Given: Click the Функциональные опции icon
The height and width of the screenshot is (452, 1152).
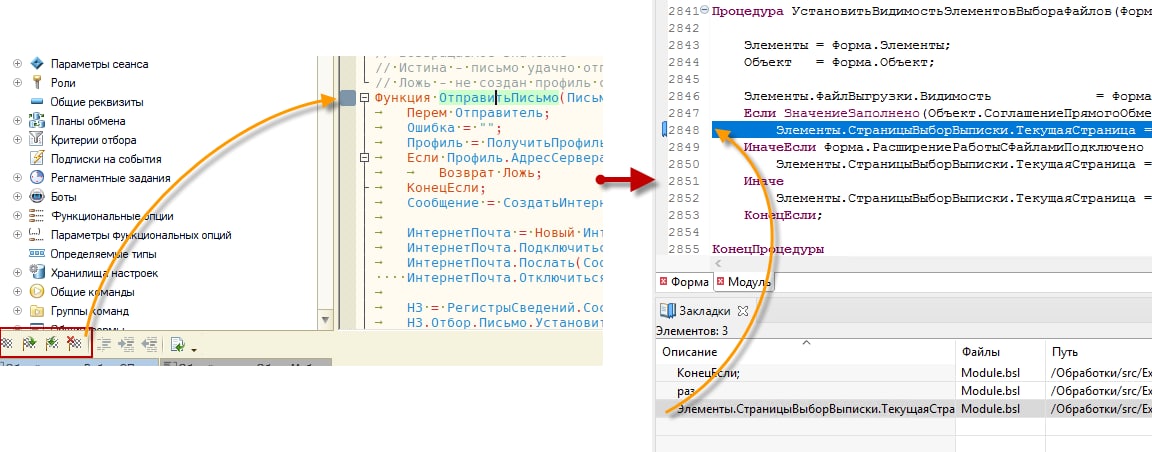Looking at the screenshot, I should pyautogui.click(x=37, y=216).
